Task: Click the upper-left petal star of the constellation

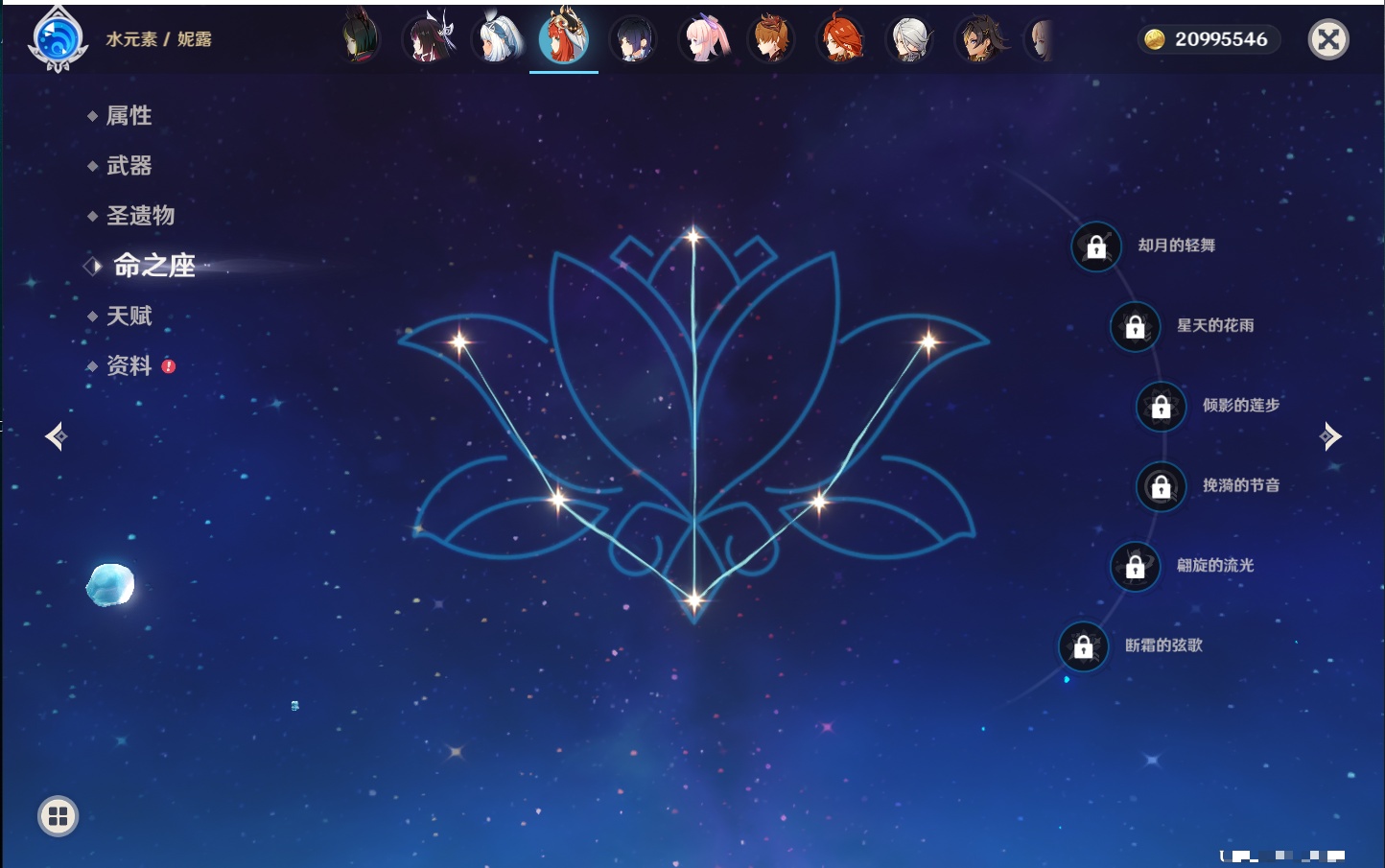Action: point(460,340)
